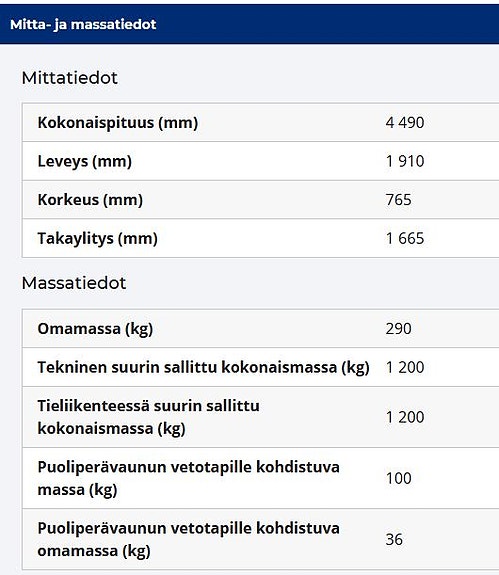
Task: Select Puoliperävaunun vetotapille kohdistuva massa label
Action: 188,478
